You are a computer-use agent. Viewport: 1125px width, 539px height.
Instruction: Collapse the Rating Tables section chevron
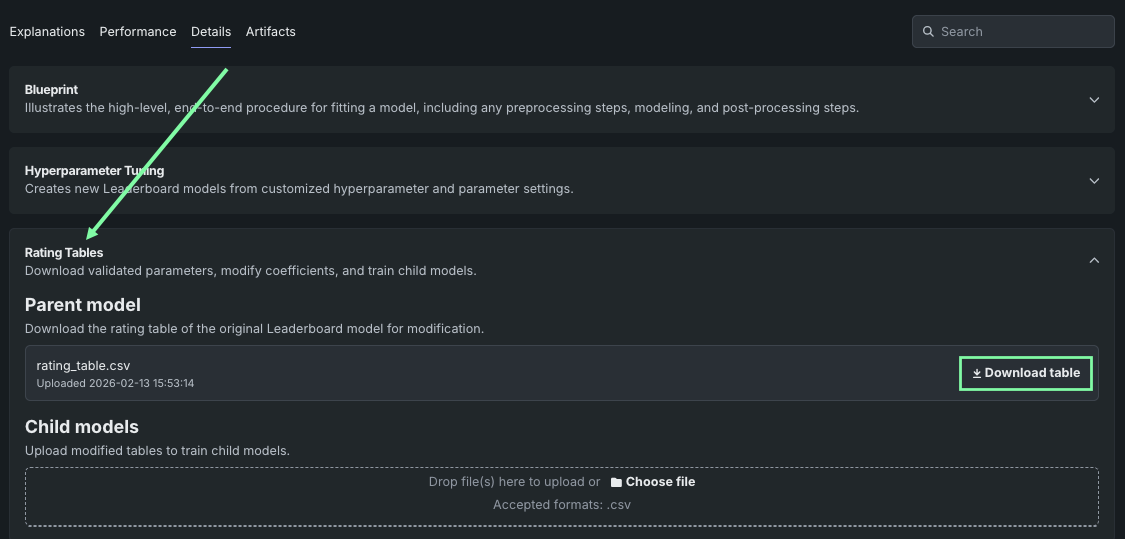pos(1094,261)
